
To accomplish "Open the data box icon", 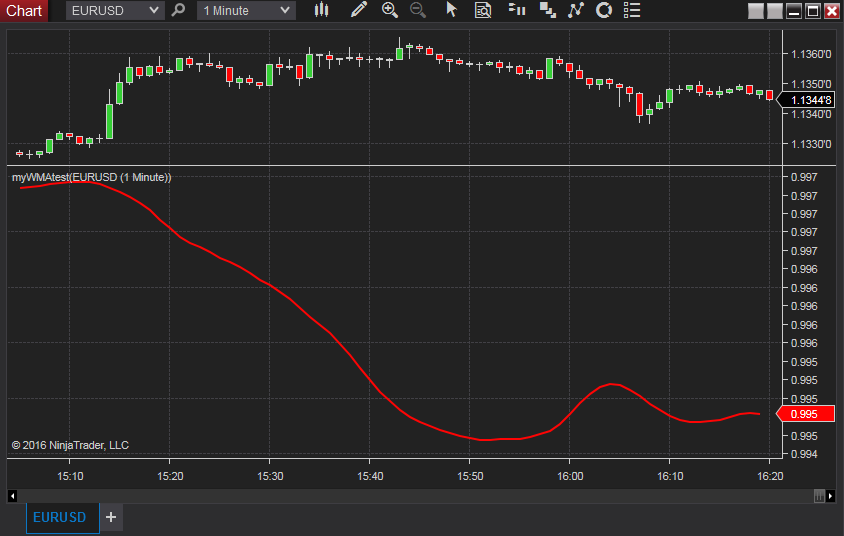I will click(483, 10).
